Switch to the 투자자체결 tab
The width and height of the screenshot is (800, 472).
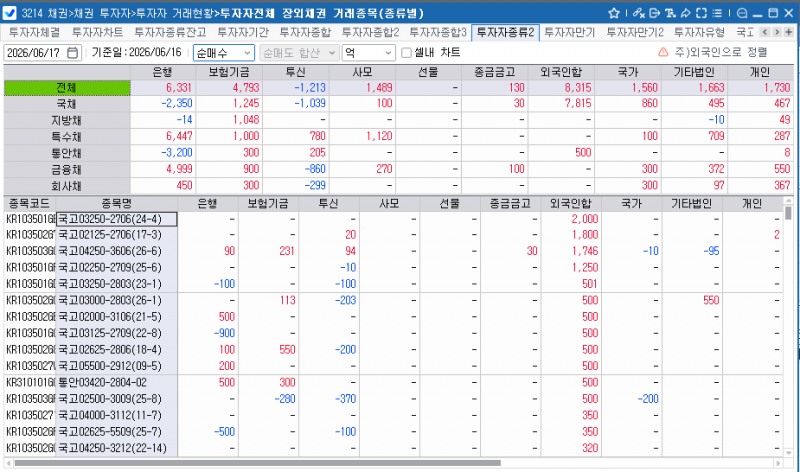[34, 33]
